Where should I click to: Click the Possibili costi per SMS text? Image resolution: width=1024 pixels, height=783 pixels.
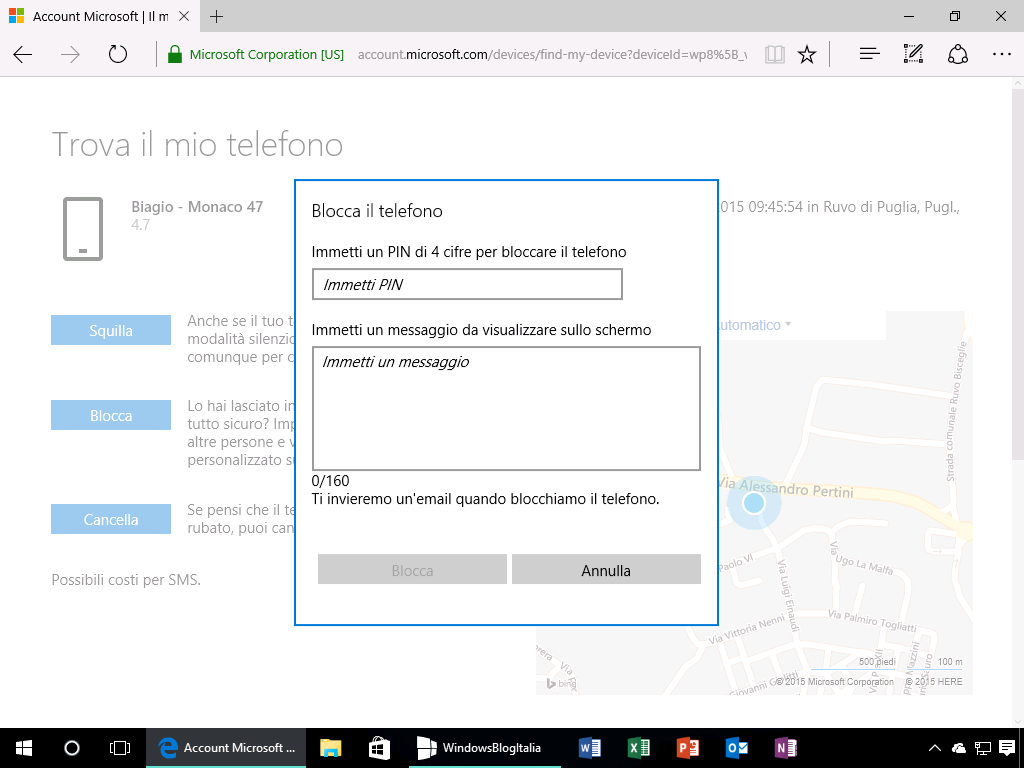tap(126, 580)
